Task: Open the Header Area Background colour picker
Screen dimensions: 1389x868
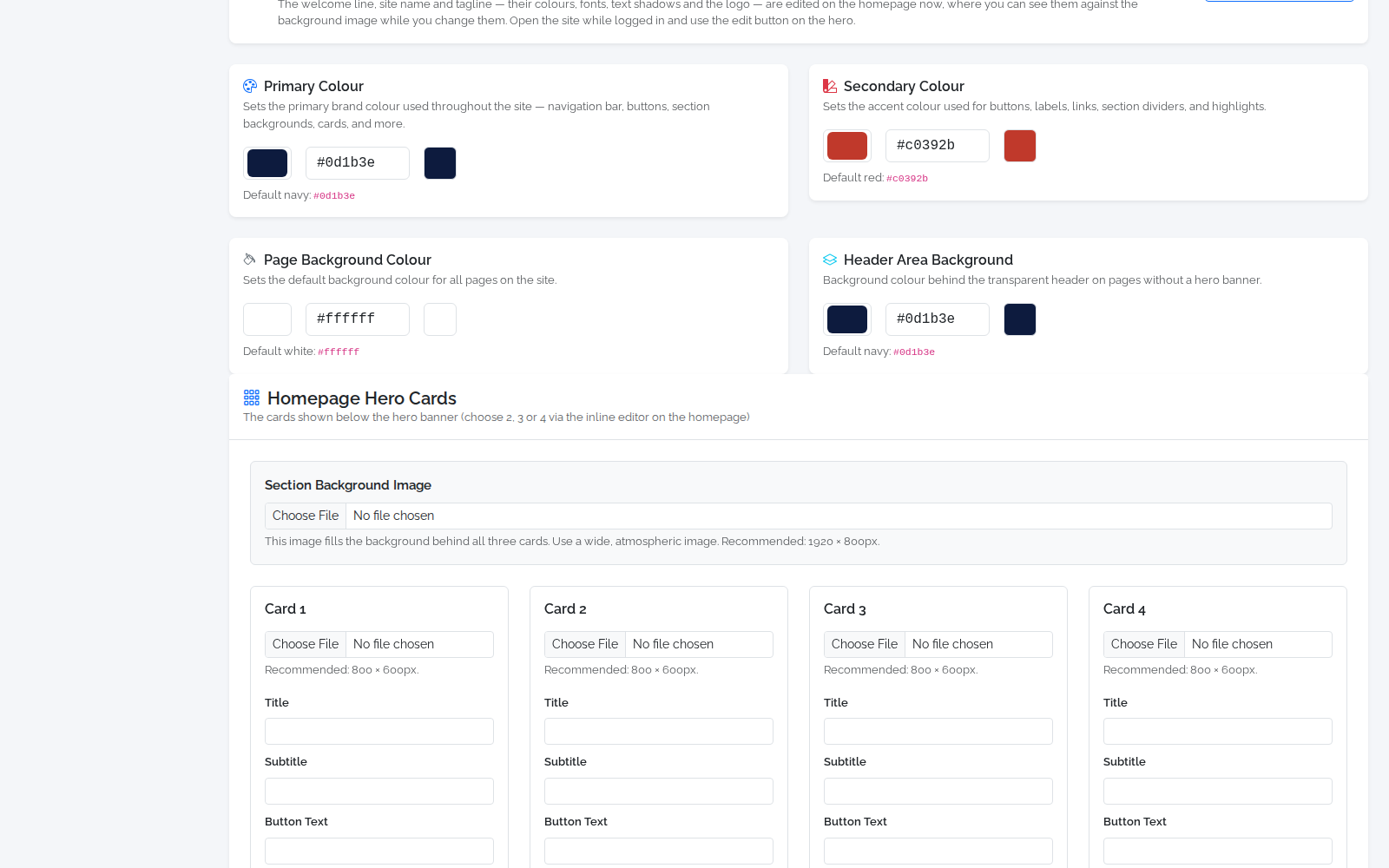Action: [x=847, y=319]
